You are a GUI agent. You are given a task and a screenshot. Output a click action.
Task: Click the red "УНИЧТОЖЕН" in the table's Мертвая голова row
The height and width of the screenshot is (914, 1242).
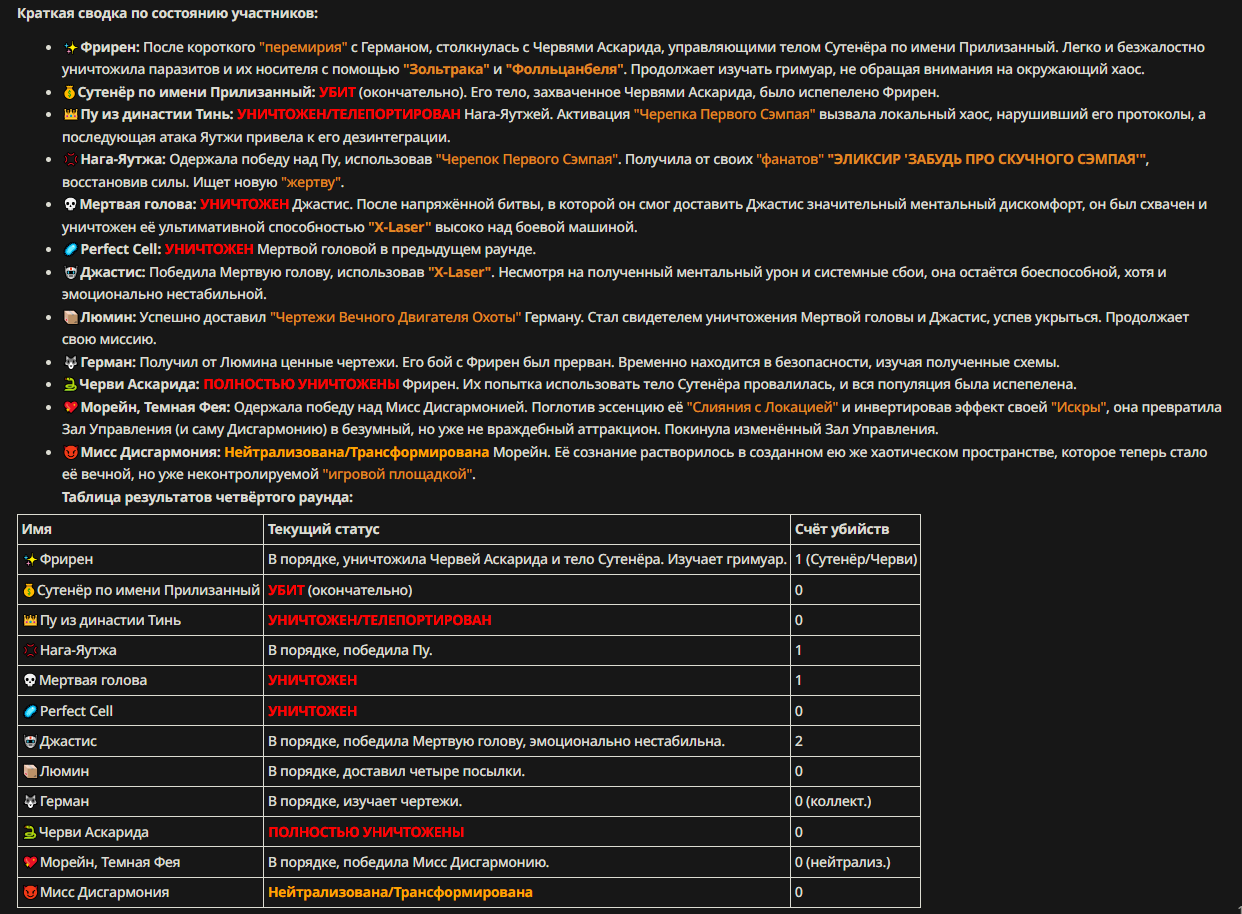(312, 681)
